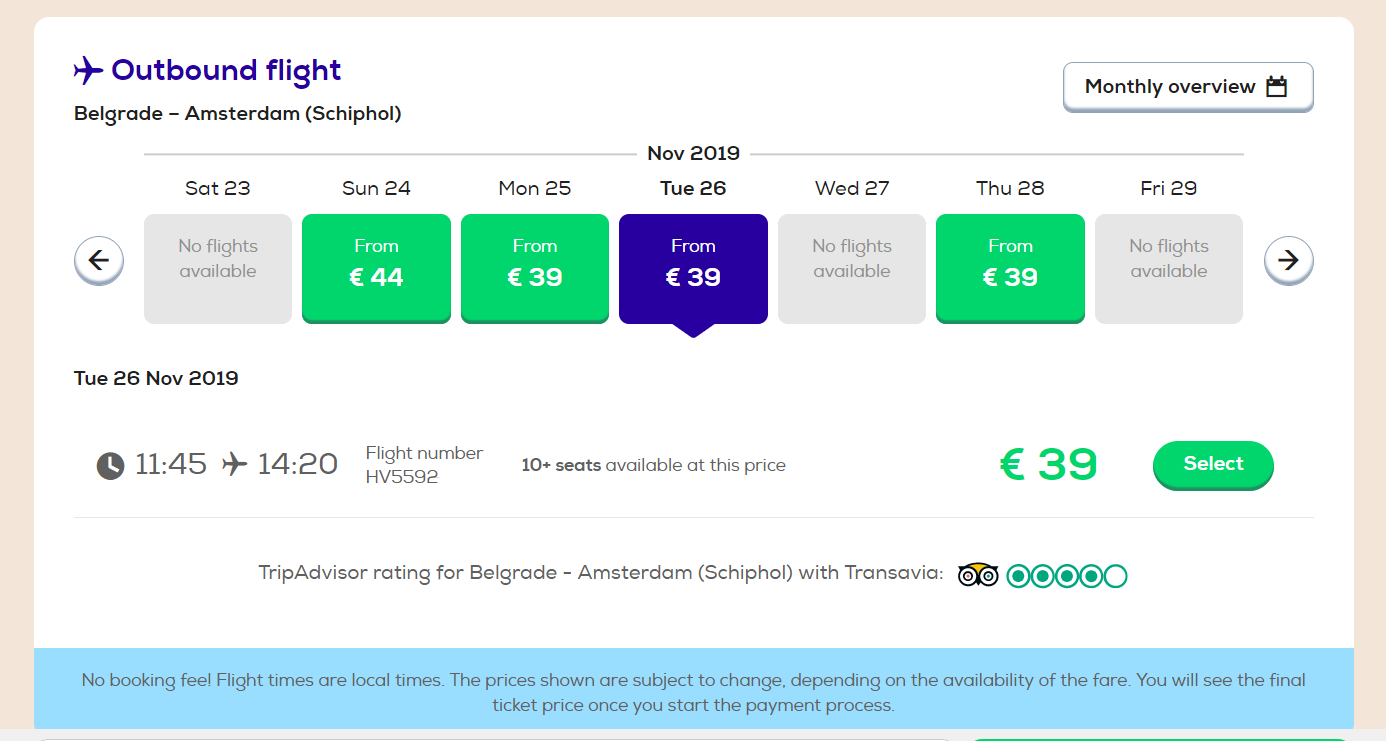Select the Tue 26 highlighted fare tile
1386x741 pixels.
pos(693,268)
